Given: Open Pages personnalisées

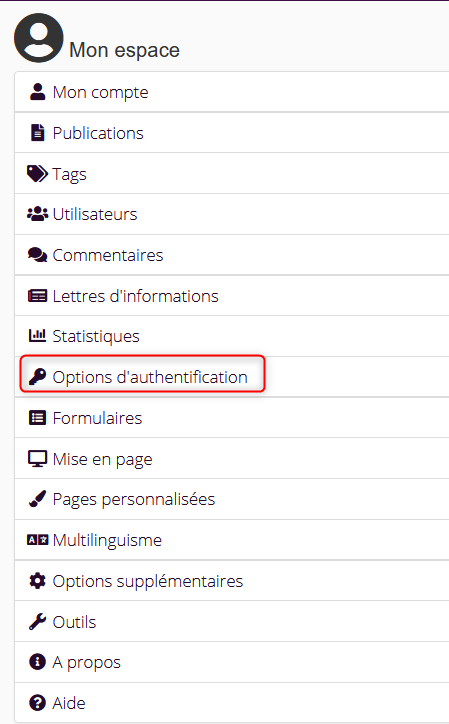Looking at the screenshot, I should 232,499.
